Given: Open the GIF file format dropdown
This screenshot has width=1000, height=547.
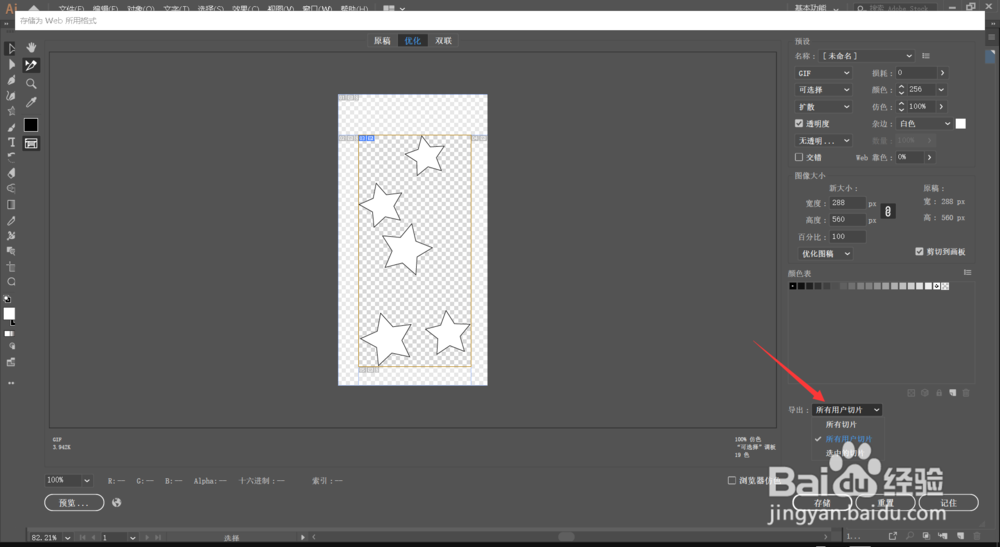Looking at the screenshot, I should [x=823, y=73].
